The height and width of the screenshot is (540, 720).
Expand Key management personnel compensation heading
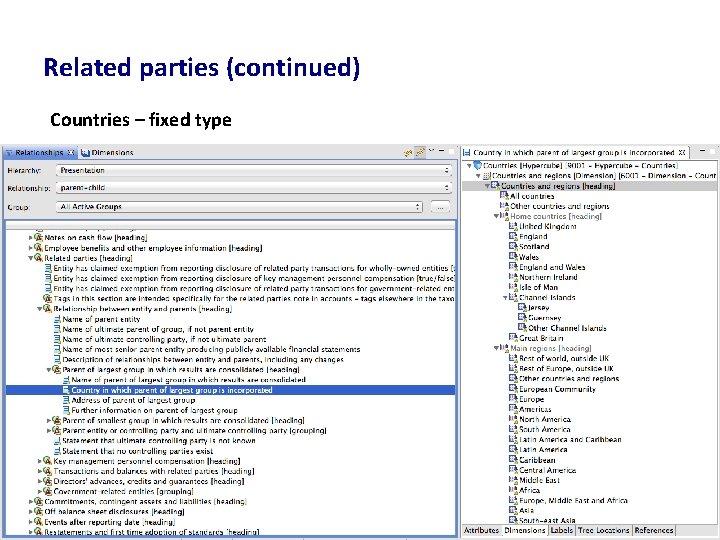[x=40, y=461]
